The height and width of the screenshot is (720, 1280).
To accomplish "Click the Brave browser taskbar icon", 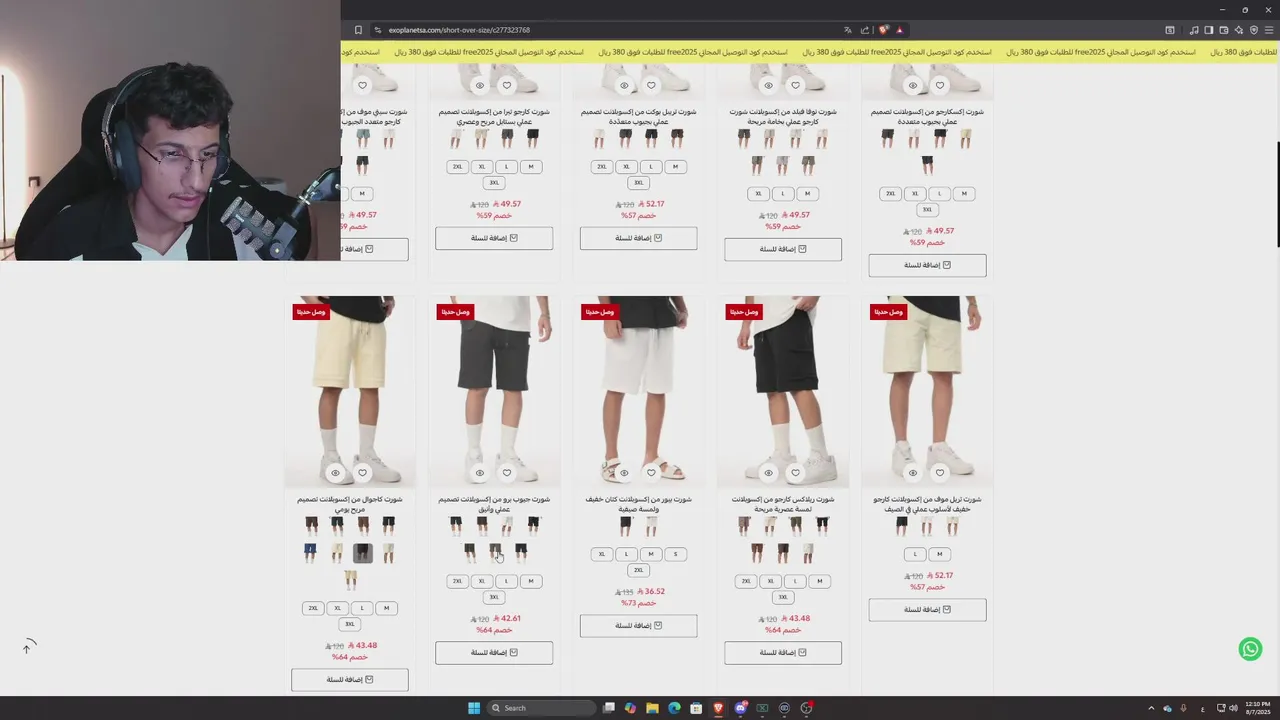I will coord(718,708).
